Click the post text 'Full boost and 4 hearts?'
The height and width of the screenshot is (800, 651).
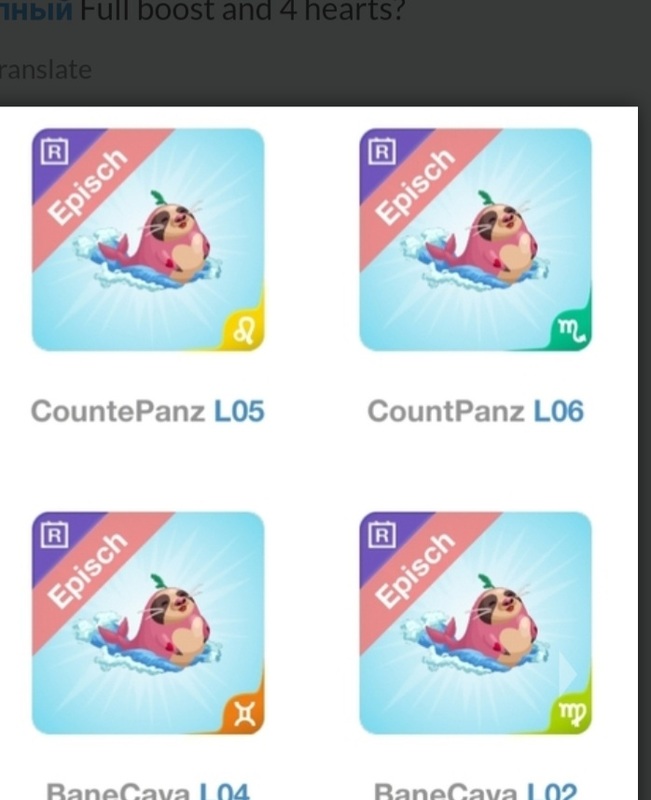coord(243,11)
